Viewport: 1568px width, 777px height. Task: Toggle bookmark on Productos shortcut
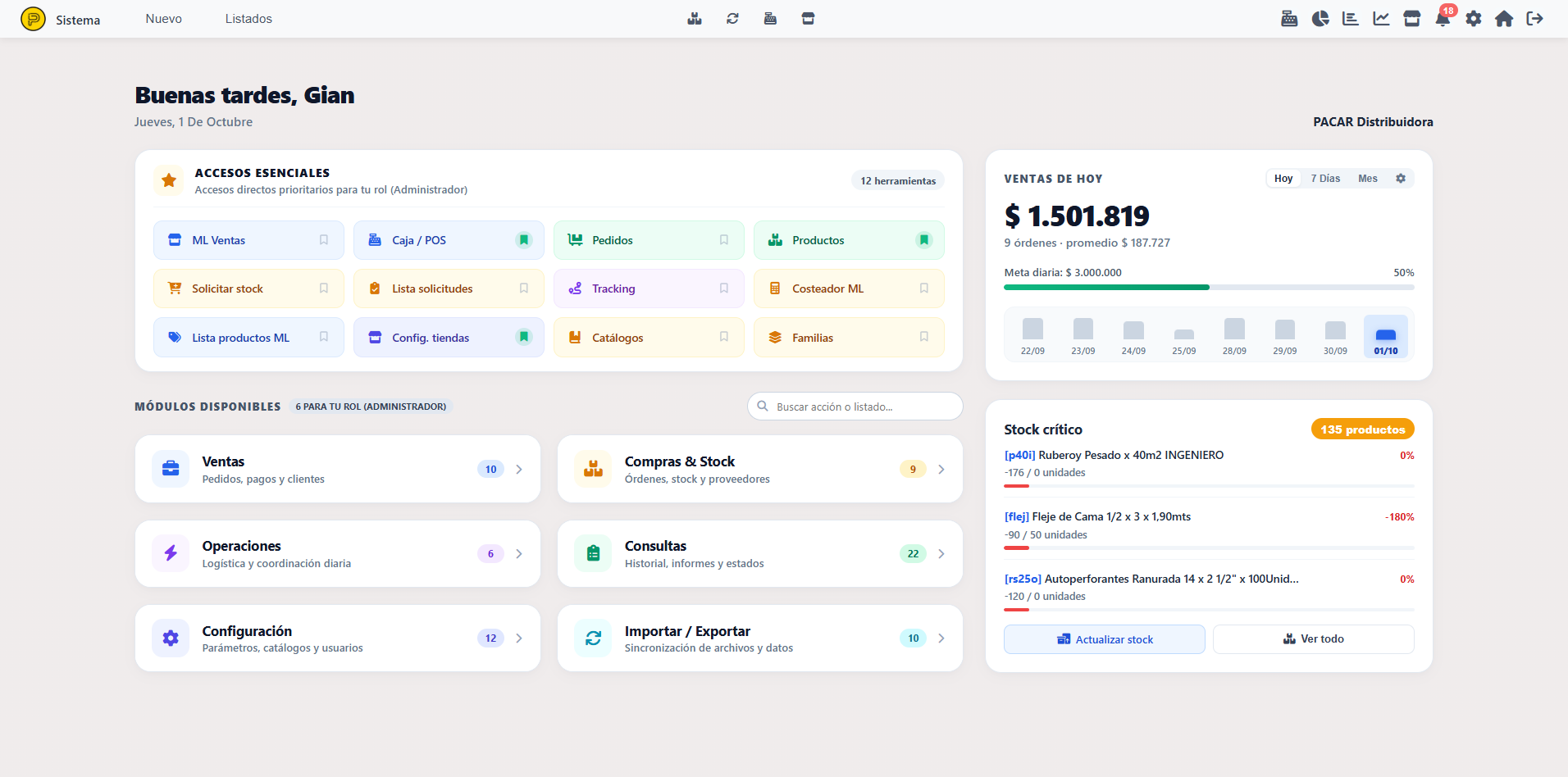(x=924, y=240)
